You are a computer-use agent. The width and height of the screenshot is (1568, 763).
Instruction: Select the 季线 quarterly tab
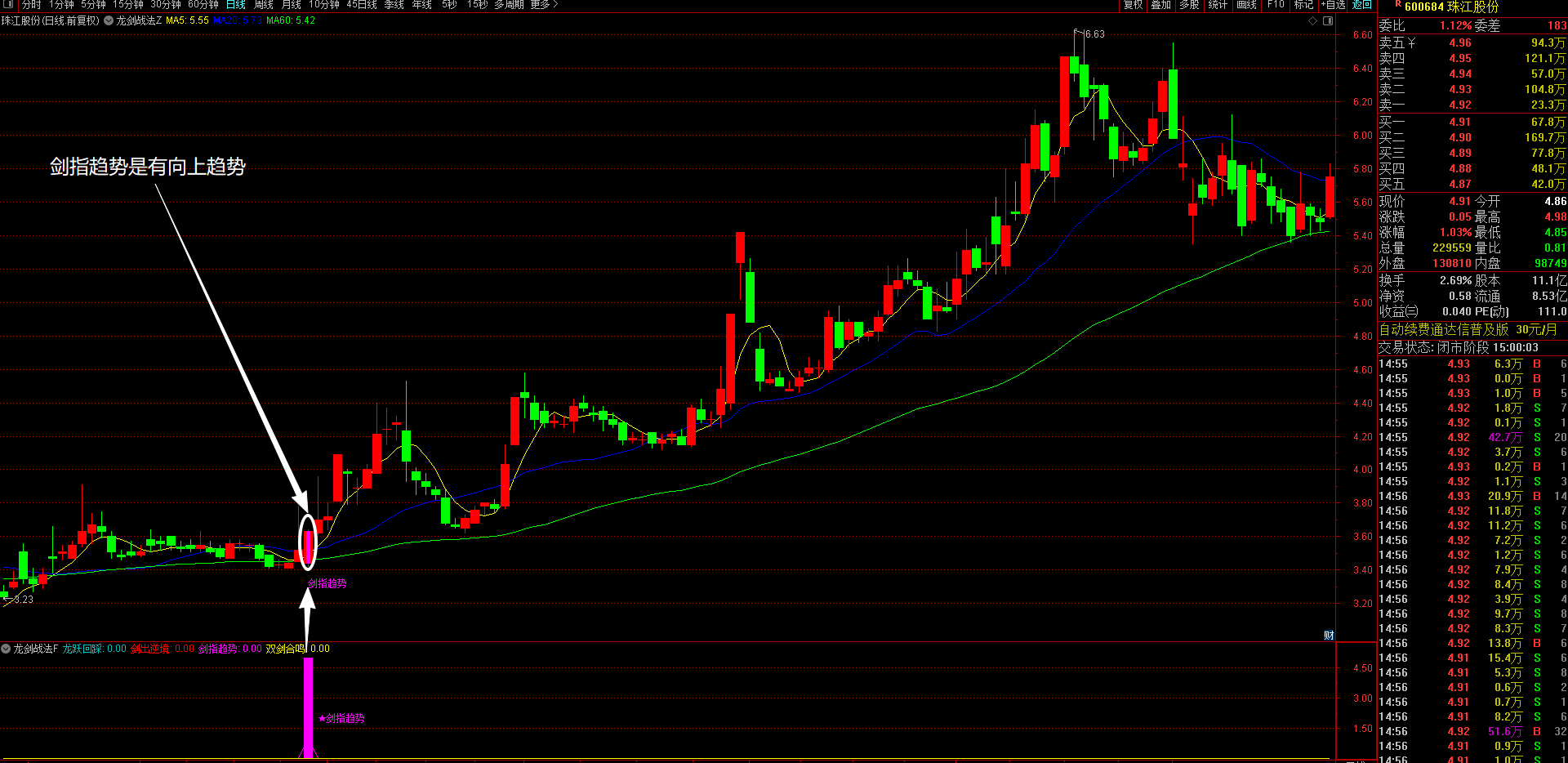[x=394, y=5]
